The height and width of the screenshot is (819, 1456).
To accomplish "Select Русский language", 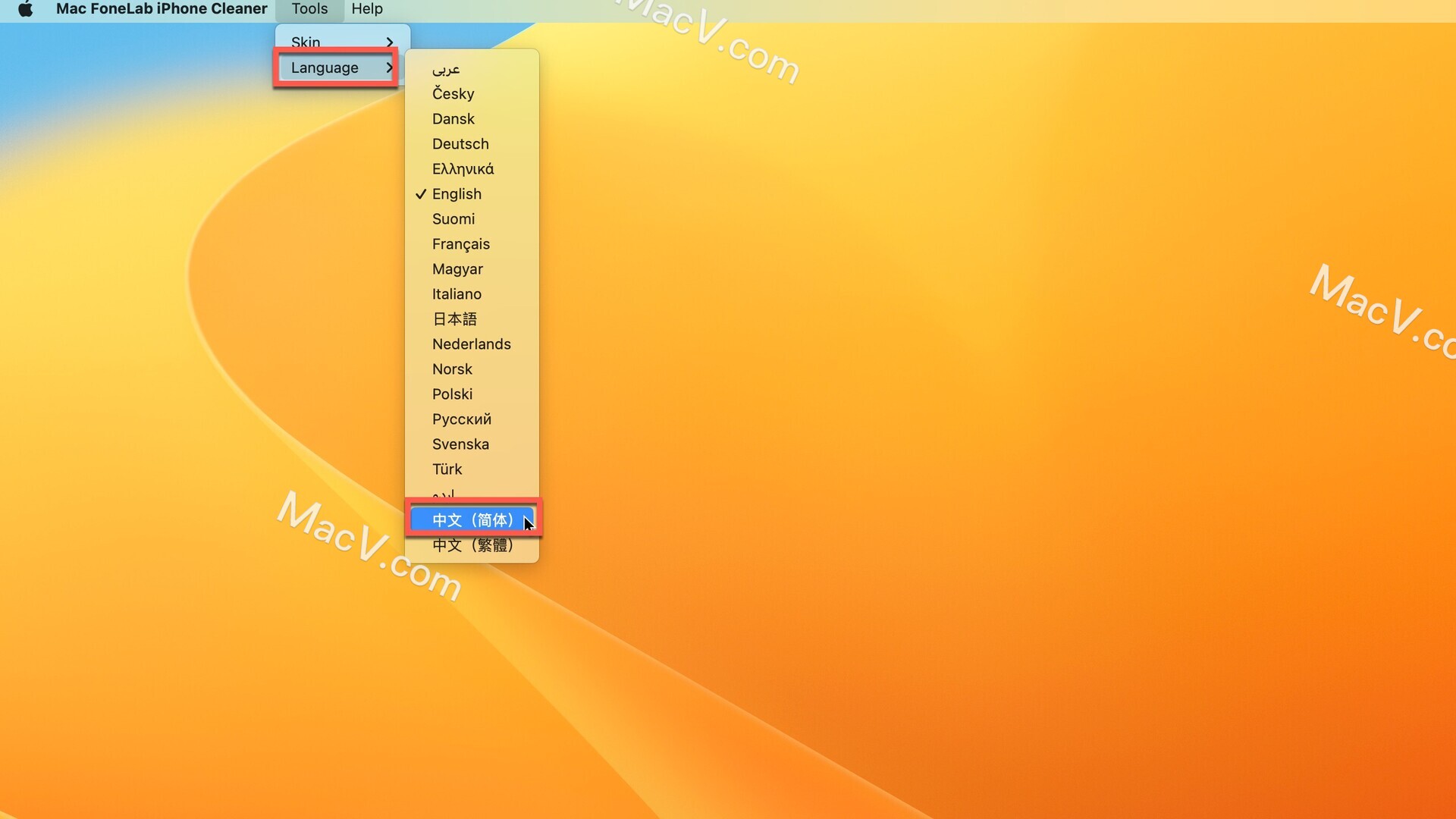I will point(472,419).
